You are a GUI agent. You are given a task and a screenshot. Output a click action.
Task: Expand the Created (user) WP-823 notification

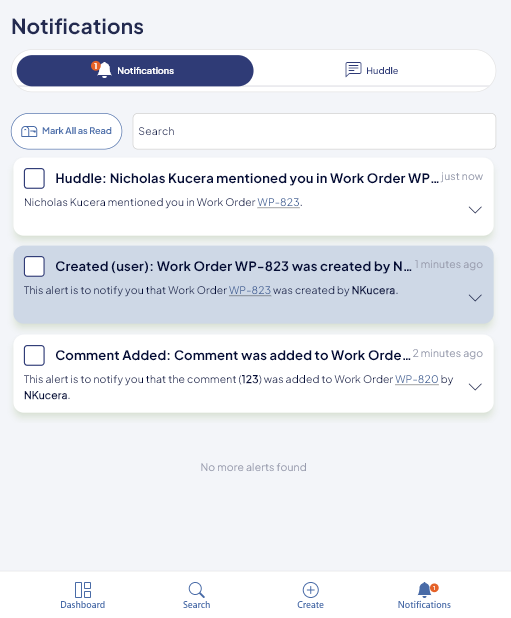click(x=475, y=298)
